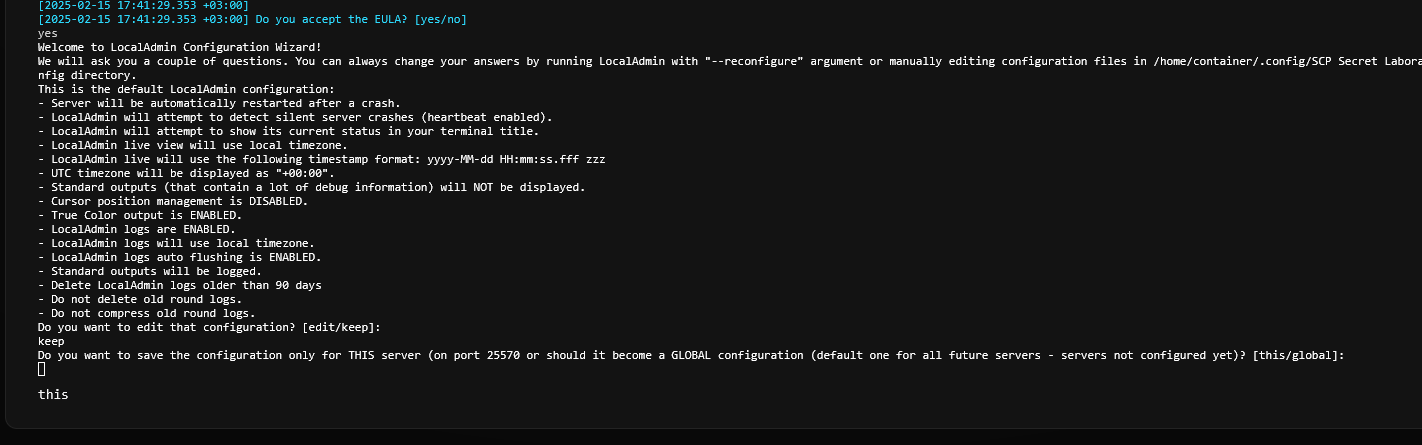The height and width of the screenshot is (445, 1422).
Task: Click the "Do you accept the EULA?" line
Action: coord(252,19)
